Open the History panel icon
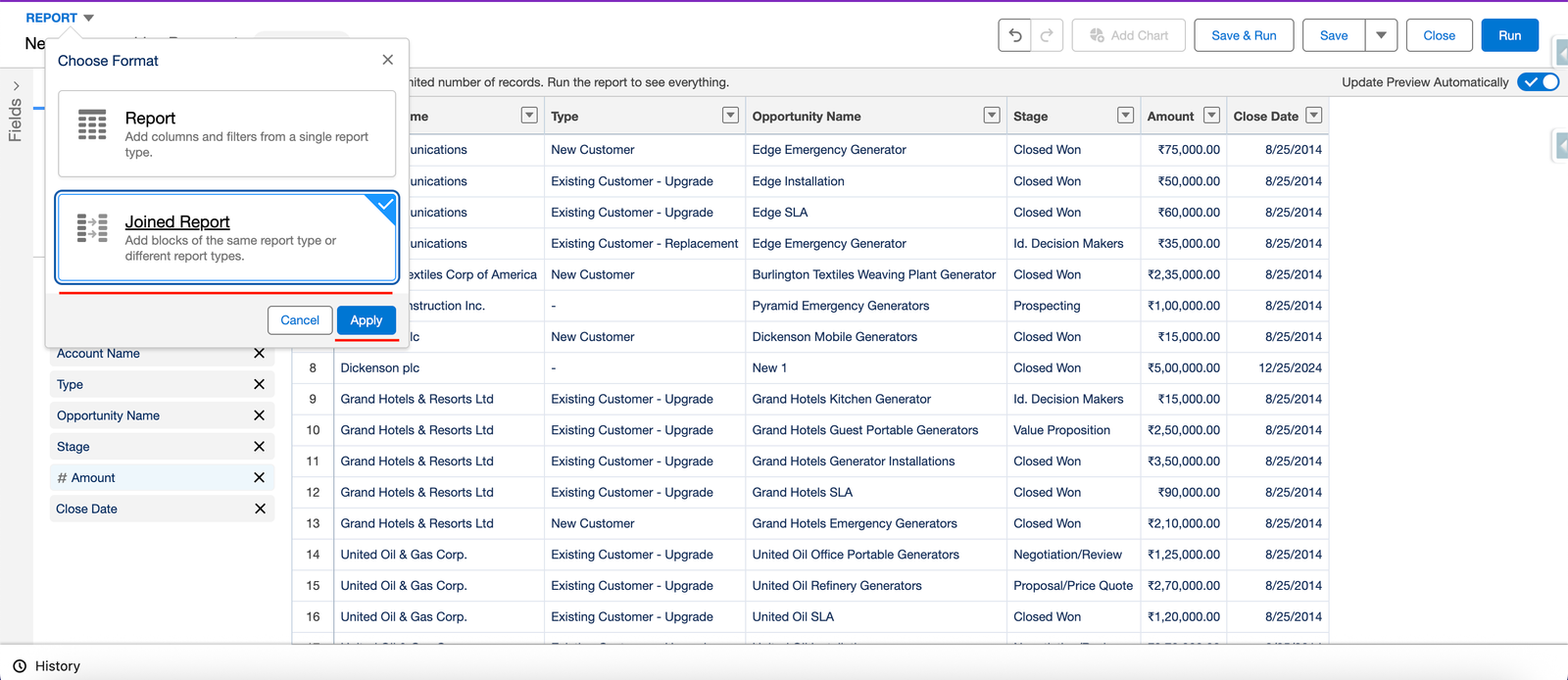 point(20,666)
